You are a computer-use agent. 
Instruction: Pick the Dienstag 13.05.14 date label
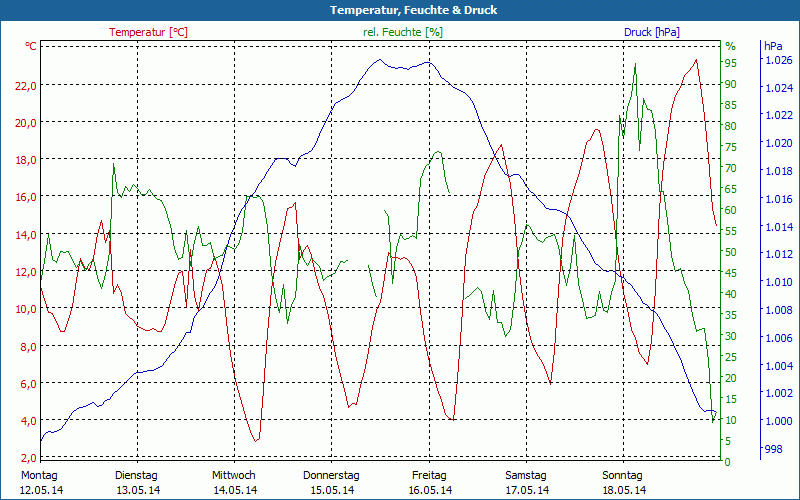pos(137,482)
